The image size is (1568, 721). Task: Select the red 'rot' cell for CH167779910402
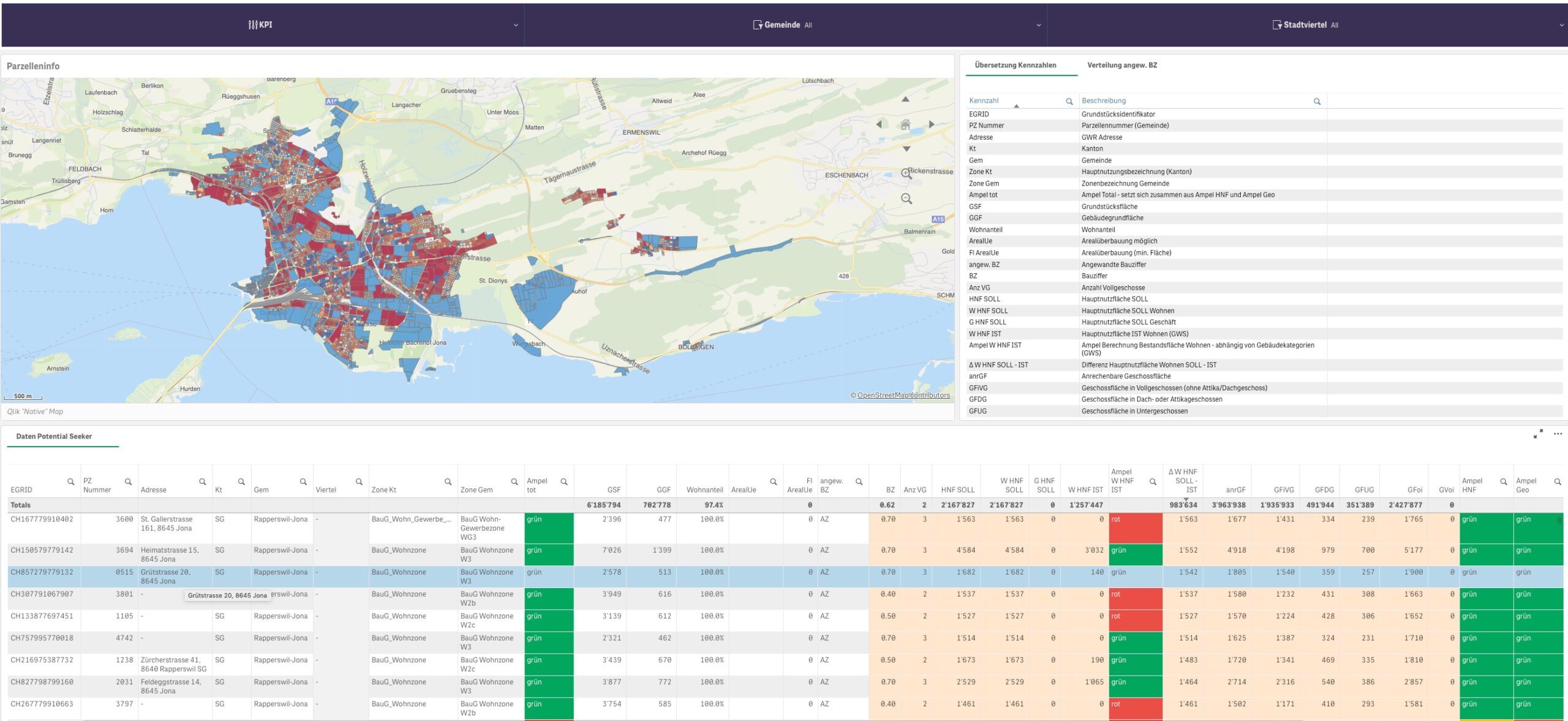(1135, 528)
